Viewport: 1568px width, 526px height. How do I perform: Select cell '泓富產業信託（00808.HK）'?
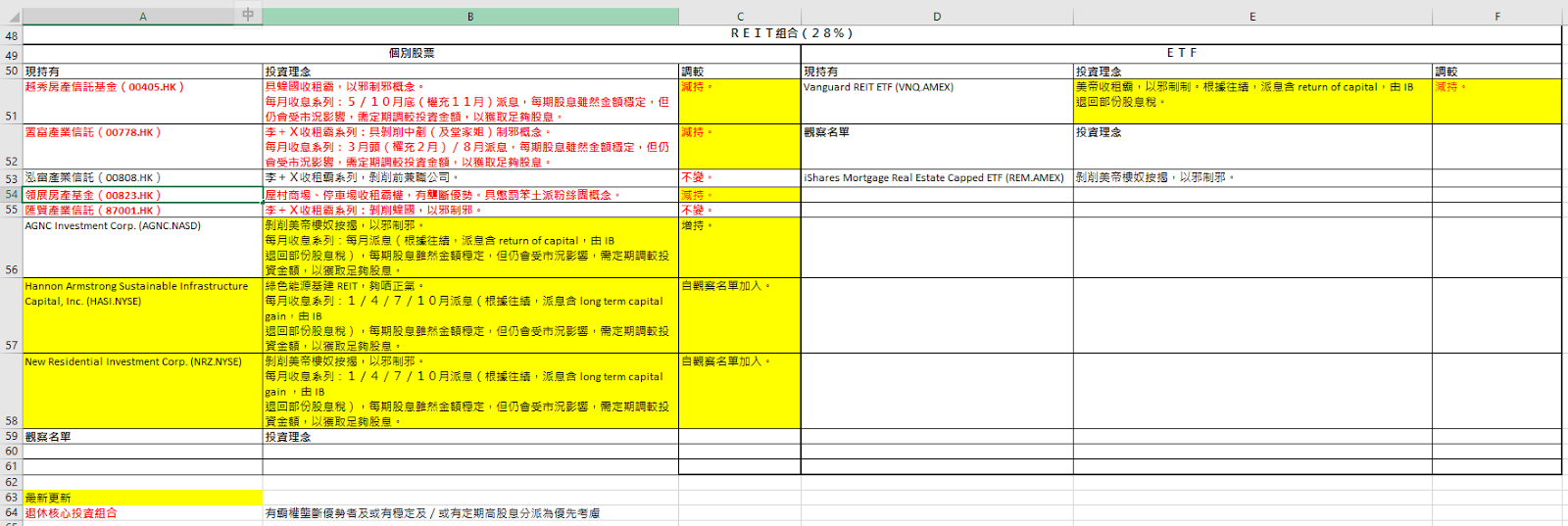pos(142,178)
